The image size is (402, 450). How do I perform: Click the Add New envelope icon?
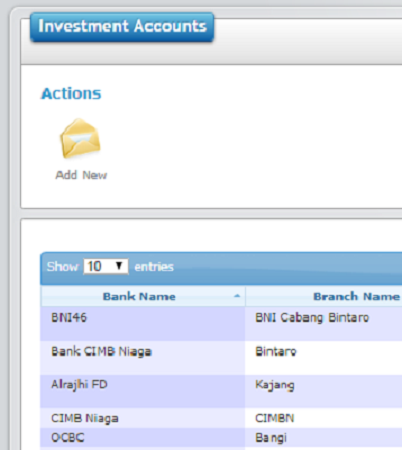pyautogui.click(x=80, y=139)
